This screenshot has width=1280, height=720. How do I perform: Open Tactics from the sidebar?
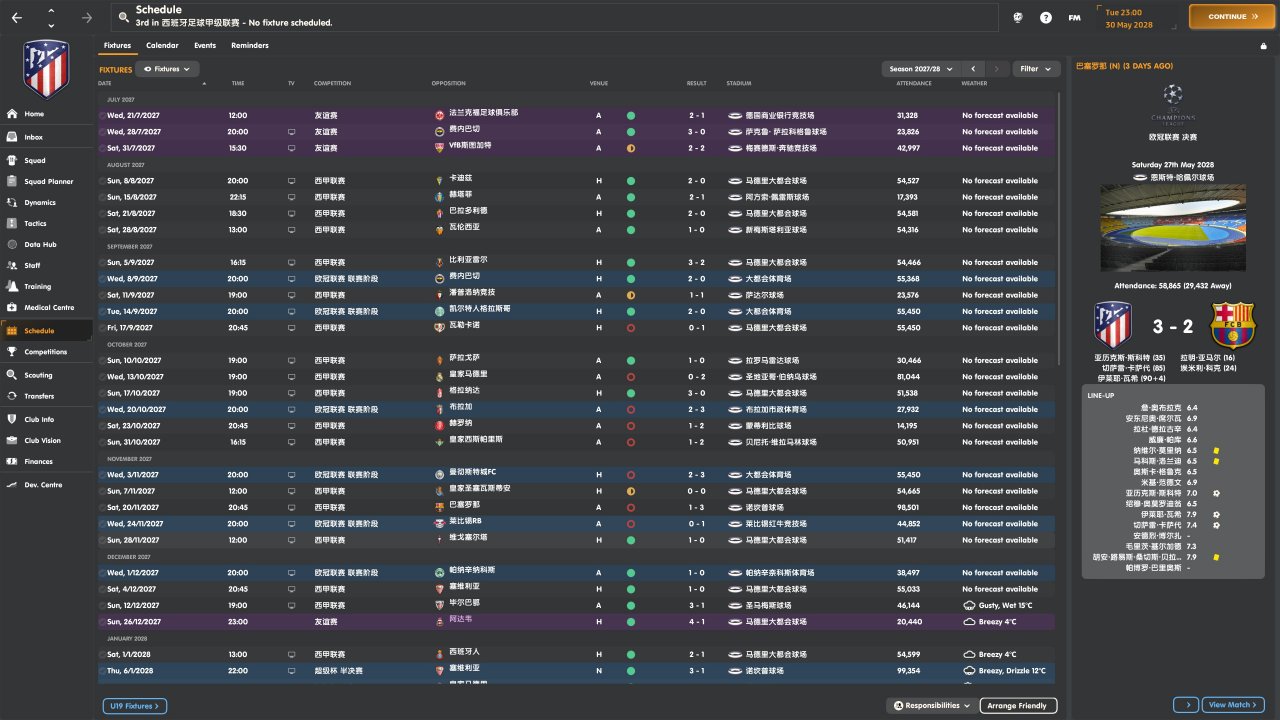tap(36, 224)
